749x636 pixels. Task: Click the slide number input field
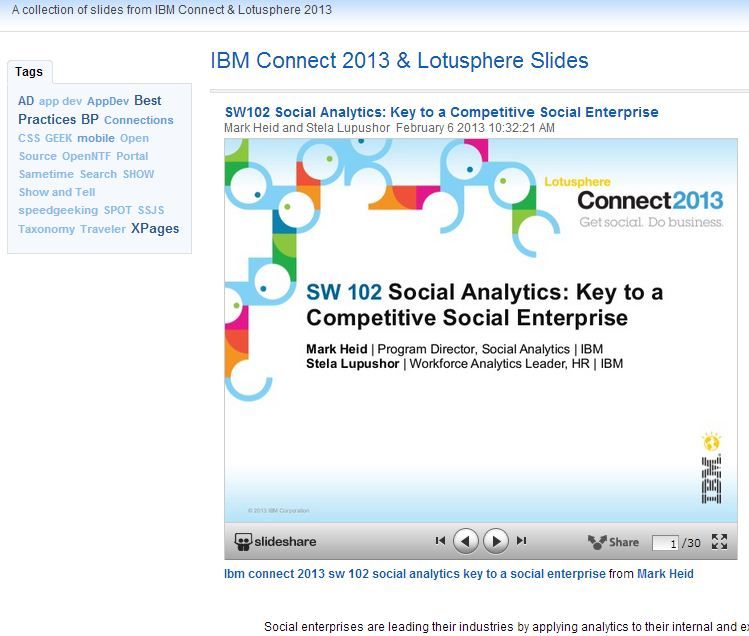coord(665,543)
